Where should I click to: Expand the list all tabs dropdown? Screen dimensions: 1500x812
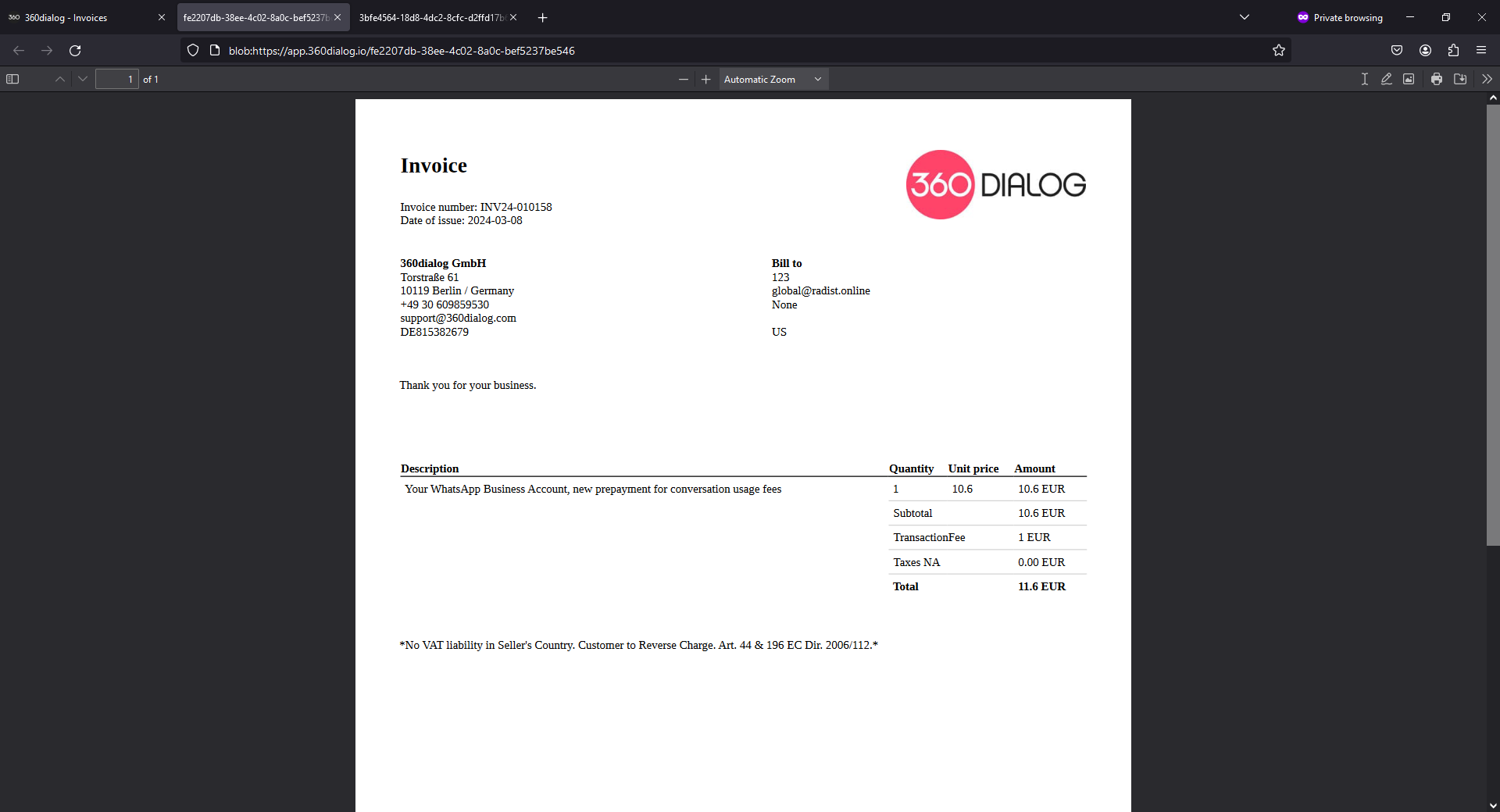pos(1245,17)
